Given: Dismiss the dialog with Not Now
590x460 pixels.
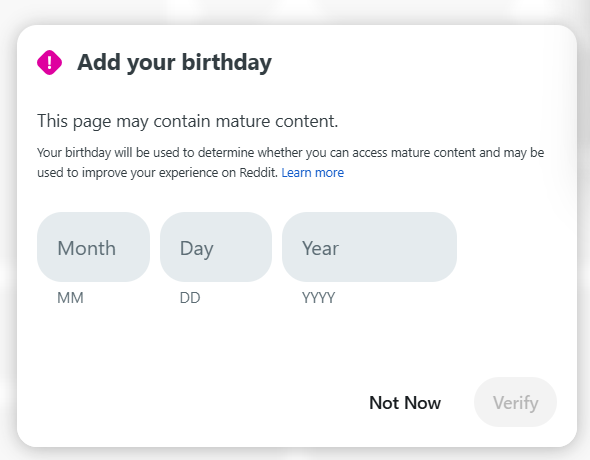Looking at the screenshot, I should (405, 402).
